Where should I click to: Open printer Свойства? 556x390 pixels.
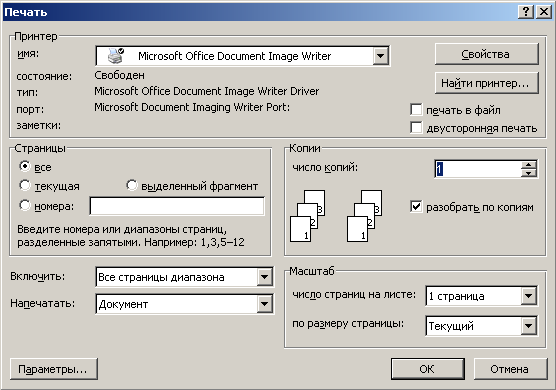coord(486,54)
